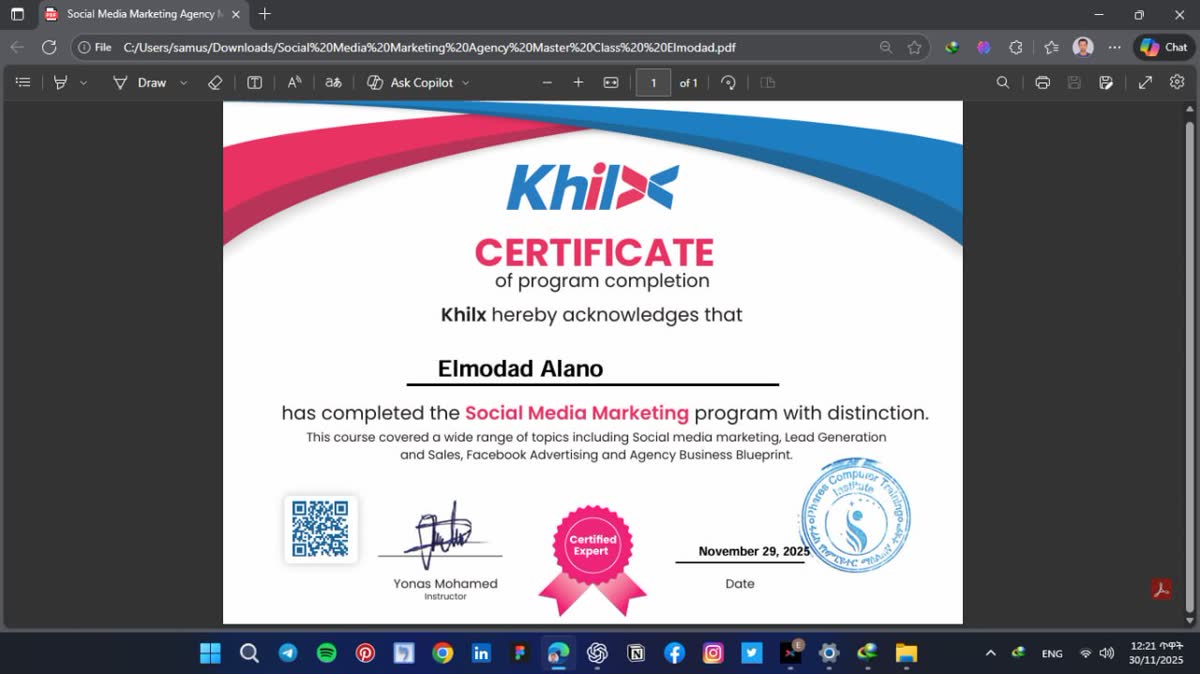Click the browser Back button
Screen dimensions: 1200x674
pyautogui.click(x=17, y=47)
